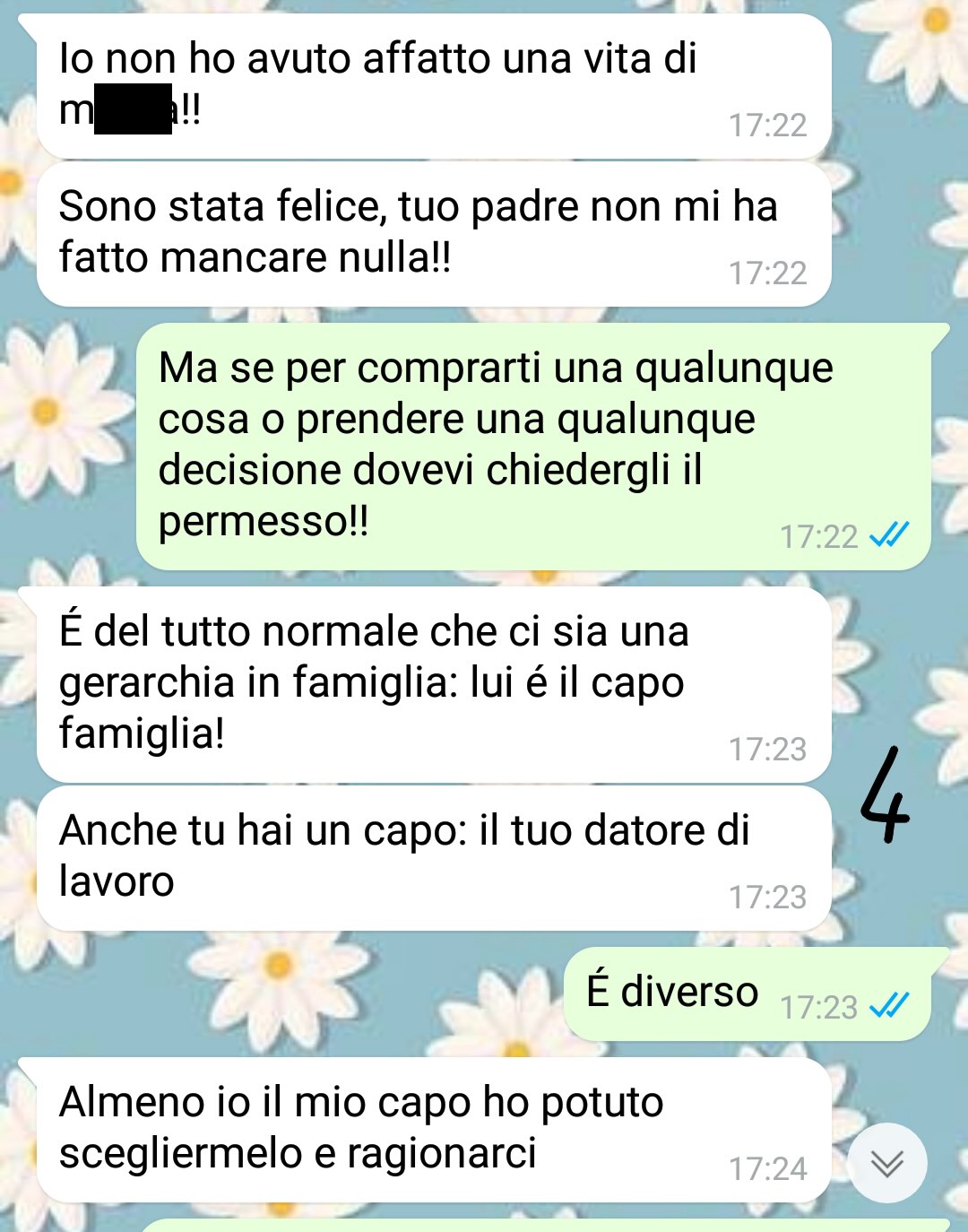Tap the partially visible green bubble at bottom

(x=543, y=1225)
